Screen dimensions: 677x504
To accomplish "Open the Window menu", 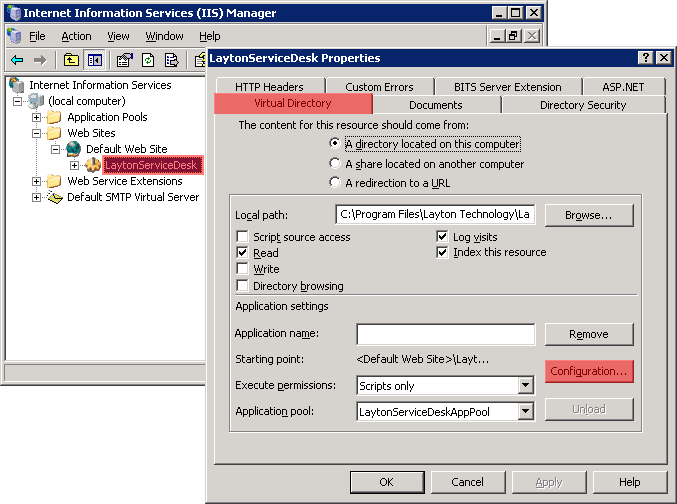I will tap(165, 36).
